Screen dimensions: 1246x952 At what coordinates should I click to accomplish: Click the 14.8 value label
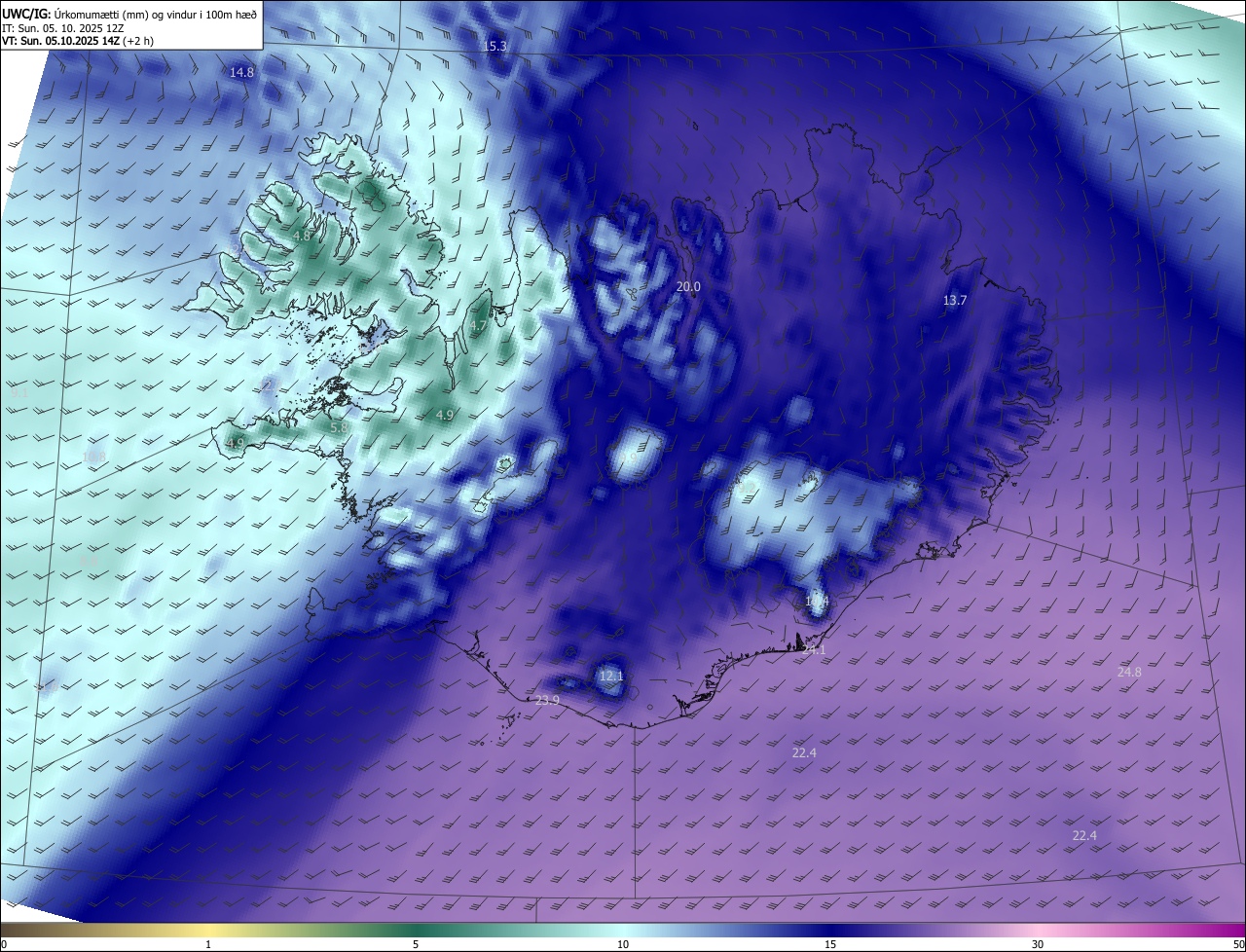coord(241,72)
